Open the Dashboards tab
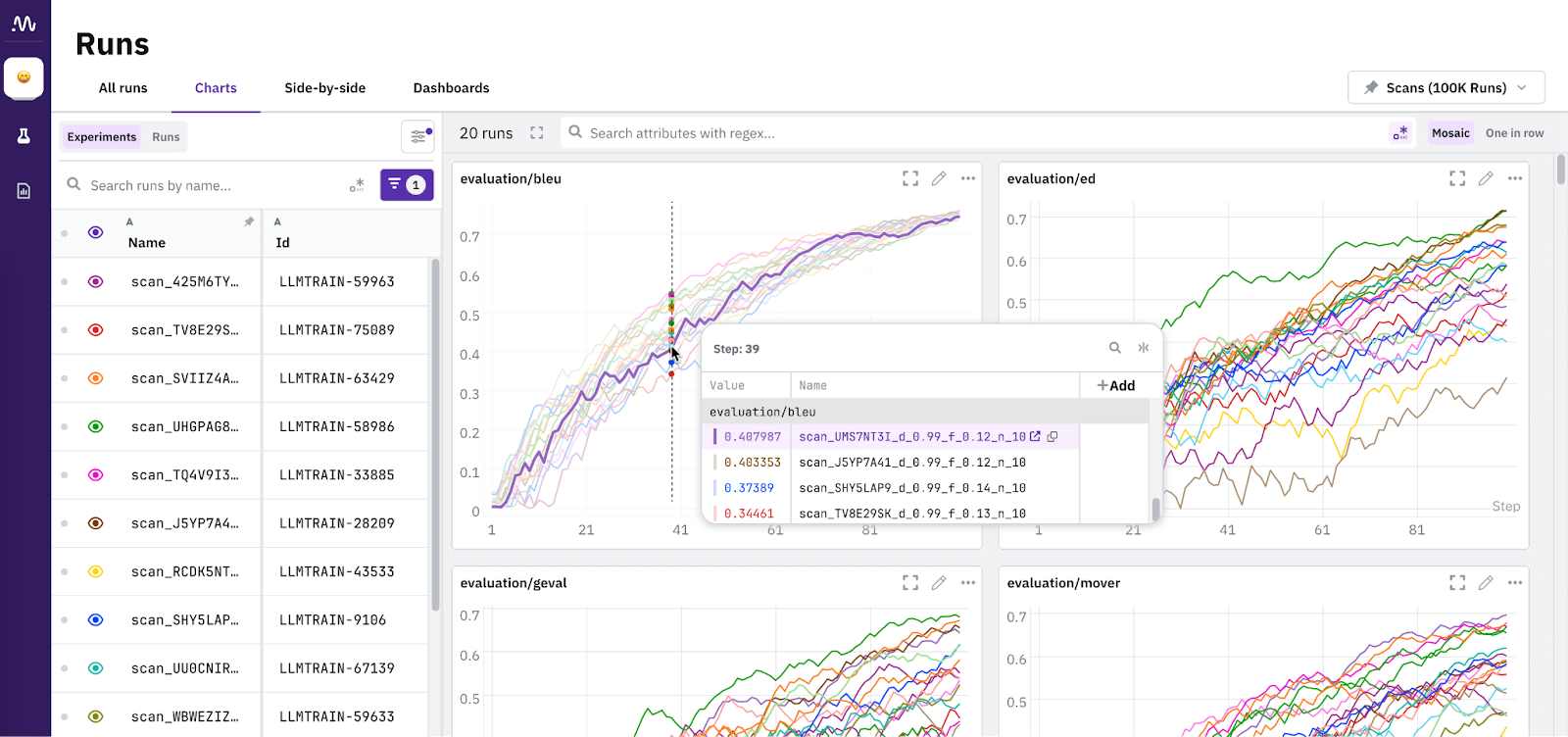 451,88
